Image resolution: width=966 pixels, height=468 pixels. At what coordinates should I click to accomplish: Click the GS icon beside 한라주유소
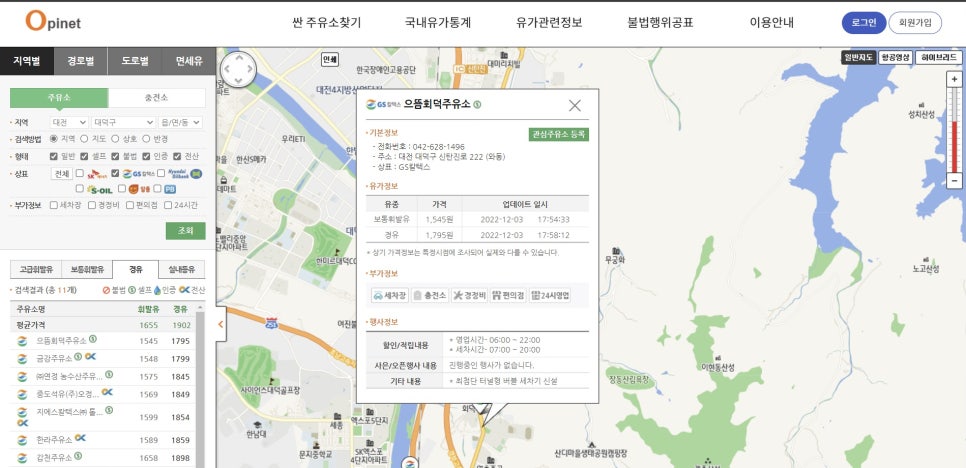coord(22,440)
